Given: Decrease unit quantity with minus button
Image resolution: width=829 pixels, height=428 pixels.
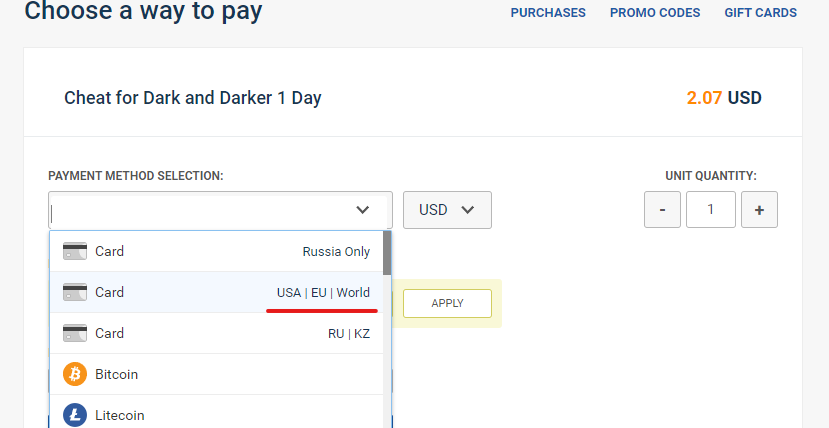Looking at the screenshot, I should 662,210.
